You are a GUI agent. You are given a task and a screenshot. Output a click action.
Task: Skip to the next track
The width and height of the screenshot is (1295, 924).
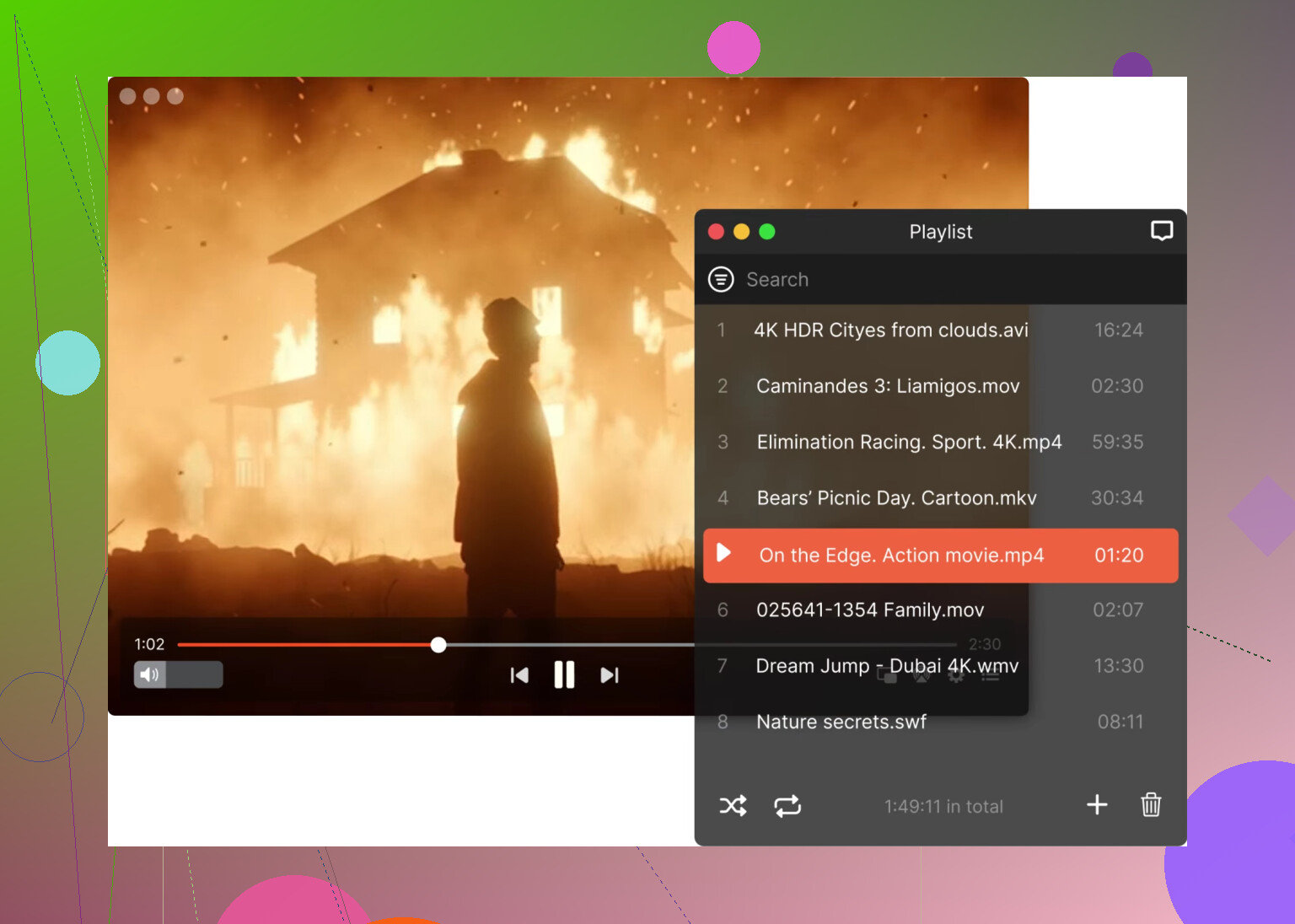[610, 675]
